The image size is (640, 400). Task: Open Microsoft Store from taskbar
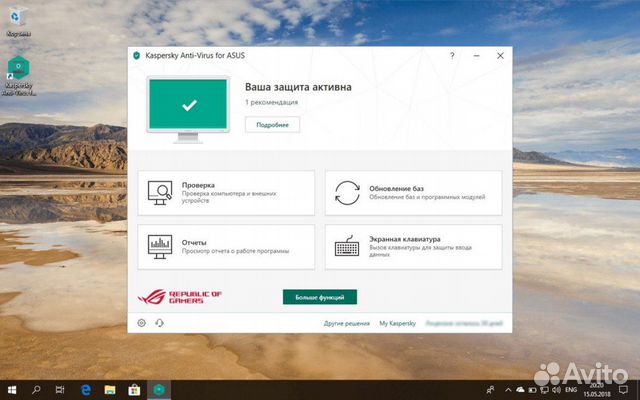pyautogui.click(x=134, y=390)
